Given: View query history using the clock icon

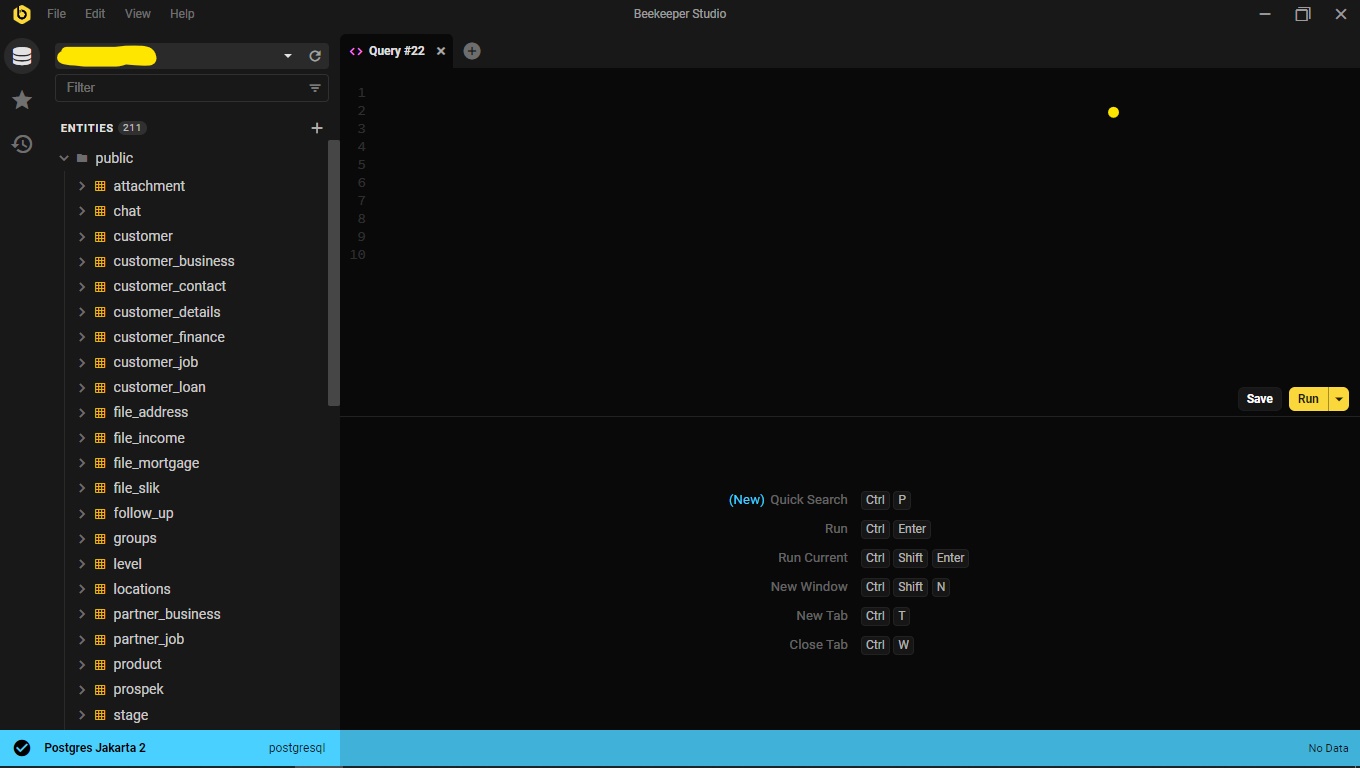Looking at the screenshot, I should 22,144.
